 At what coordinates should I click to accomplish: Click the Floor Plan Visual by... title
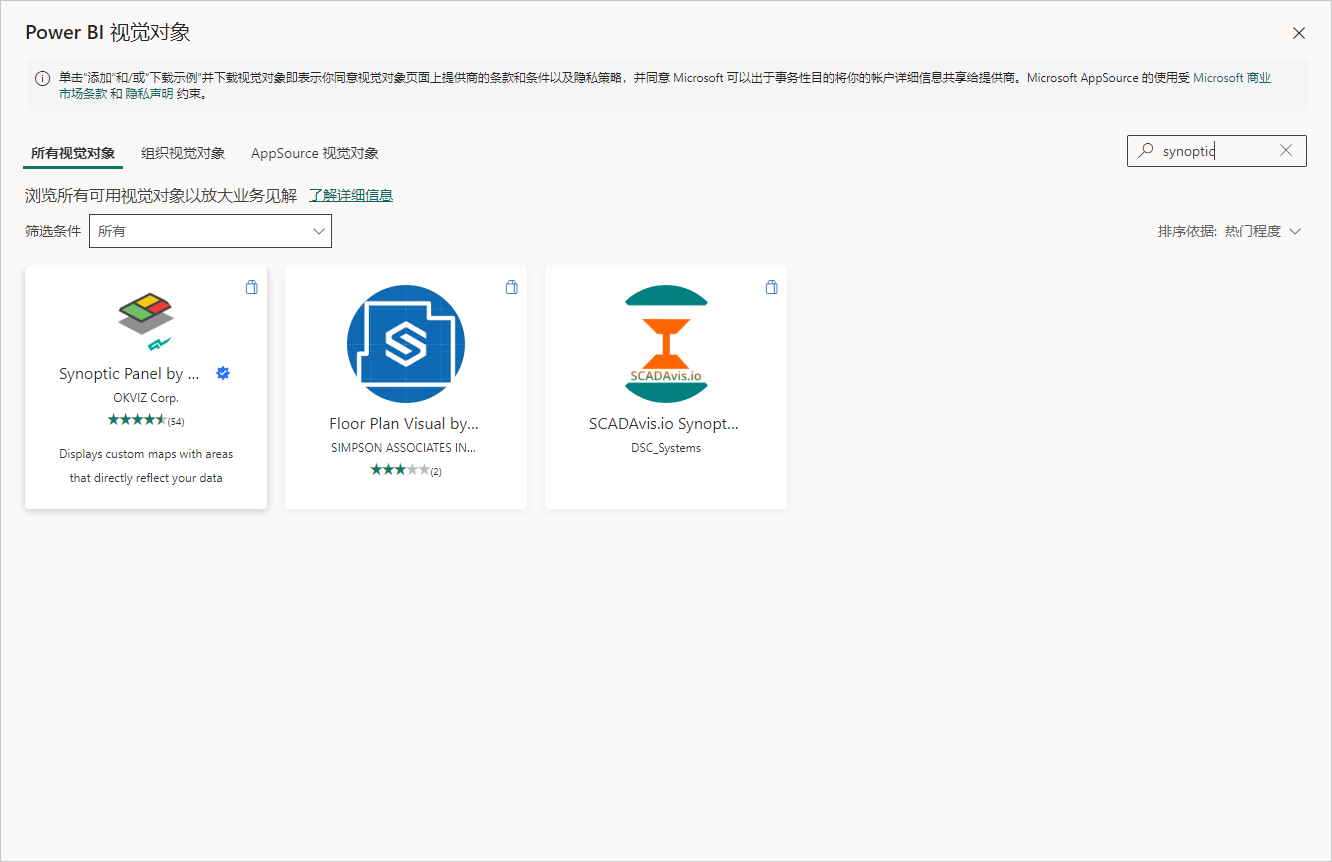404,424
